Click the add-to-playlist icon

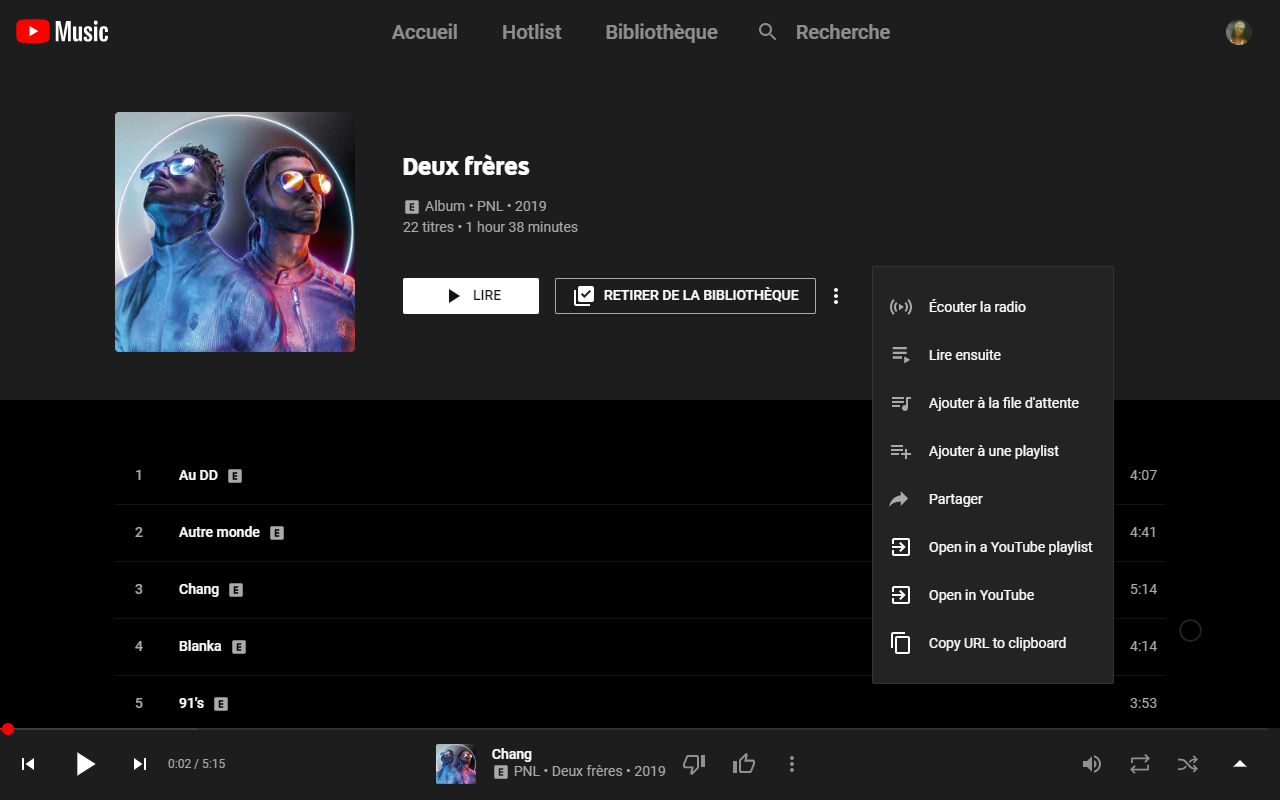point(901,451)
